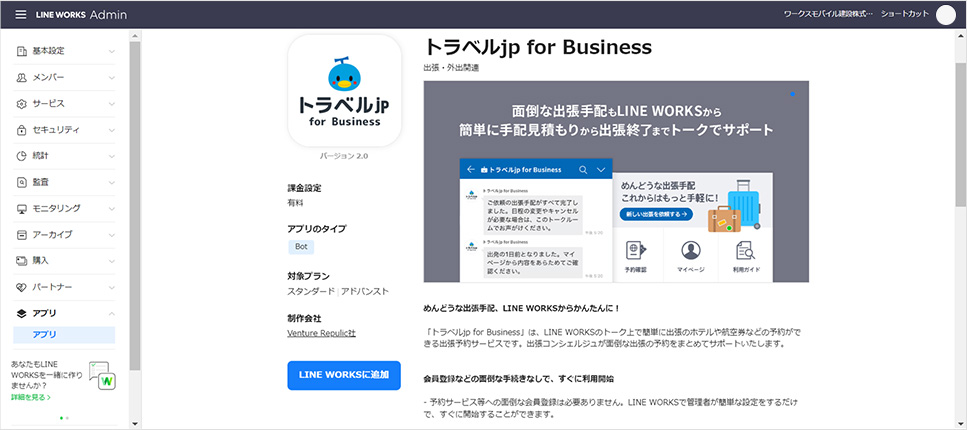Click the 出張・外出関連 category text
Viewport: 967px width, 430px height.
coord(451,68)
